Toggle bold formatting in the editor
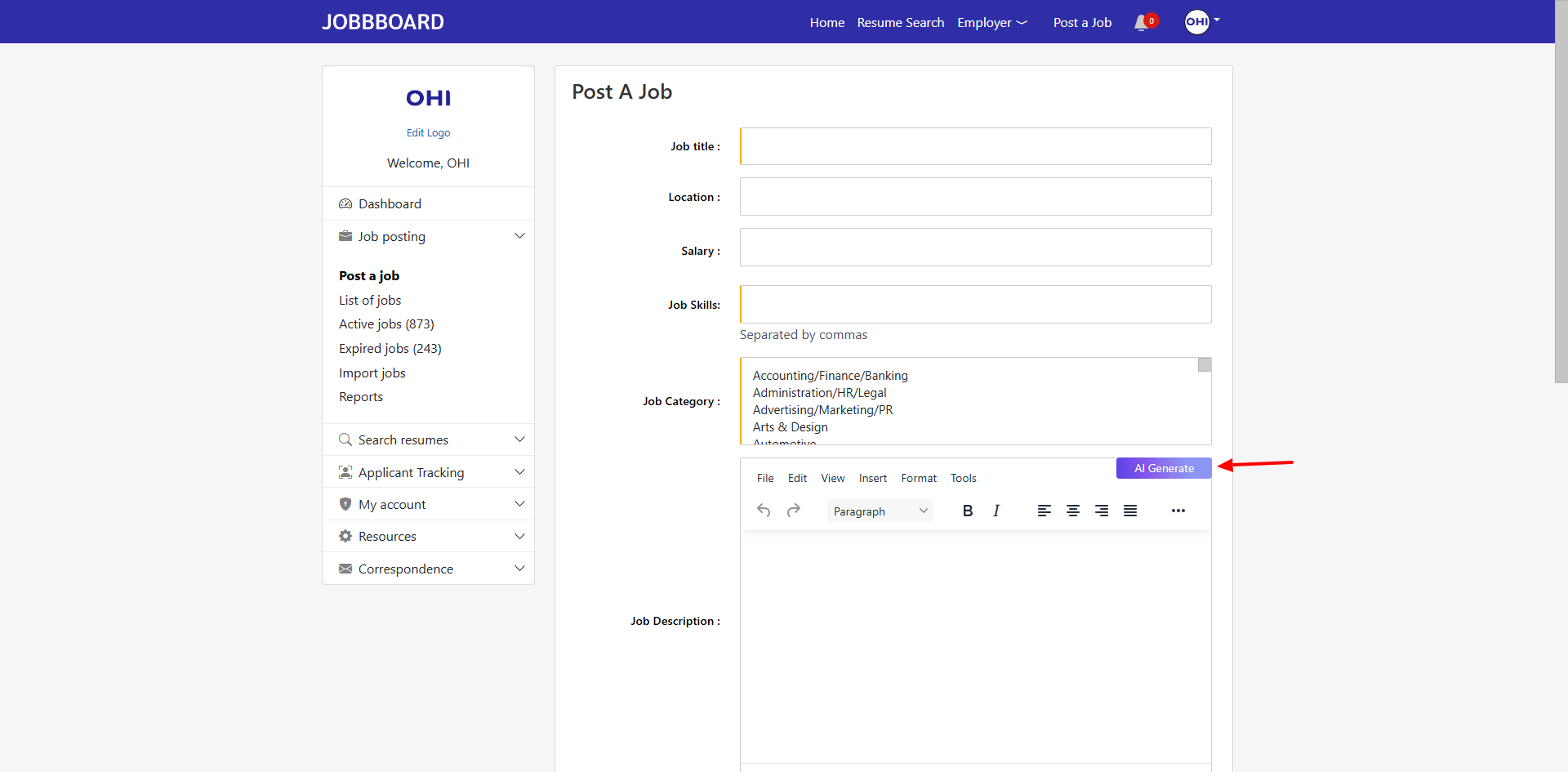This screenshot has height=772, width=1568. pyautogui.click(x=967, y=511)
